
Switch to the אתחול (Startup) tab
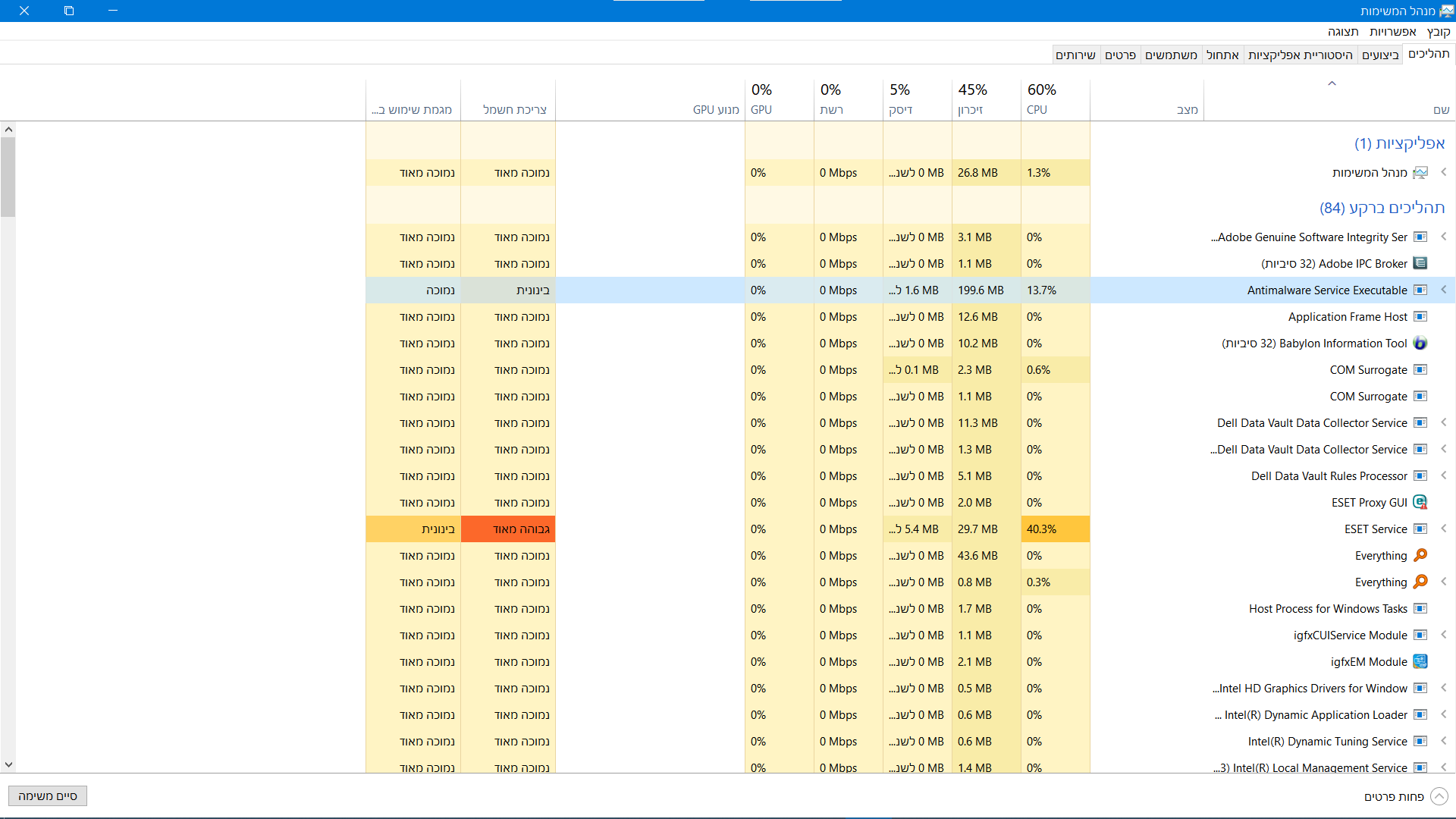pyautogui.click(x=1222, y=55)
